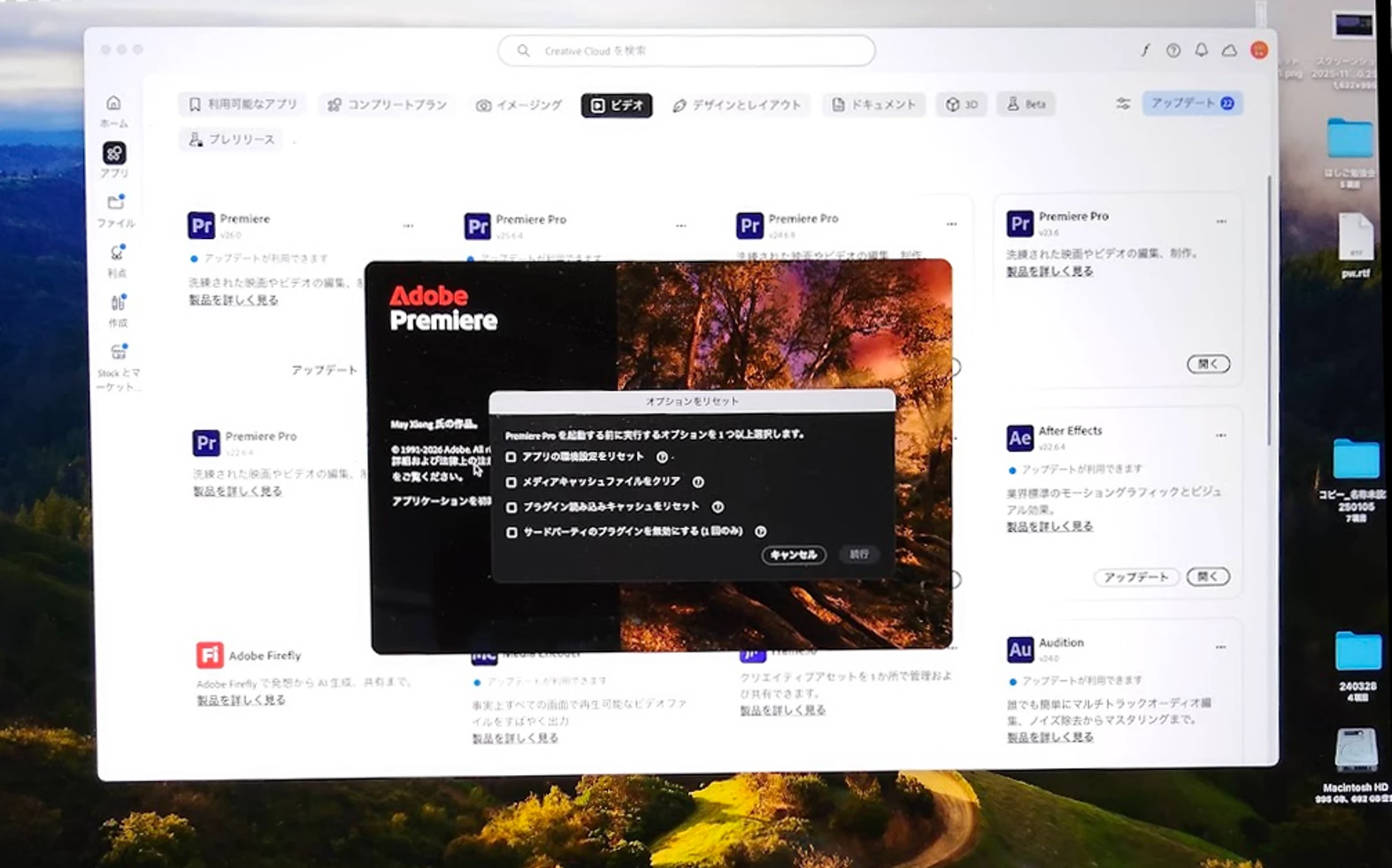Click the Premiere Pro v25.6.4 app icon
Viewport: 1392px width, 868px height.
click(477, 226)
